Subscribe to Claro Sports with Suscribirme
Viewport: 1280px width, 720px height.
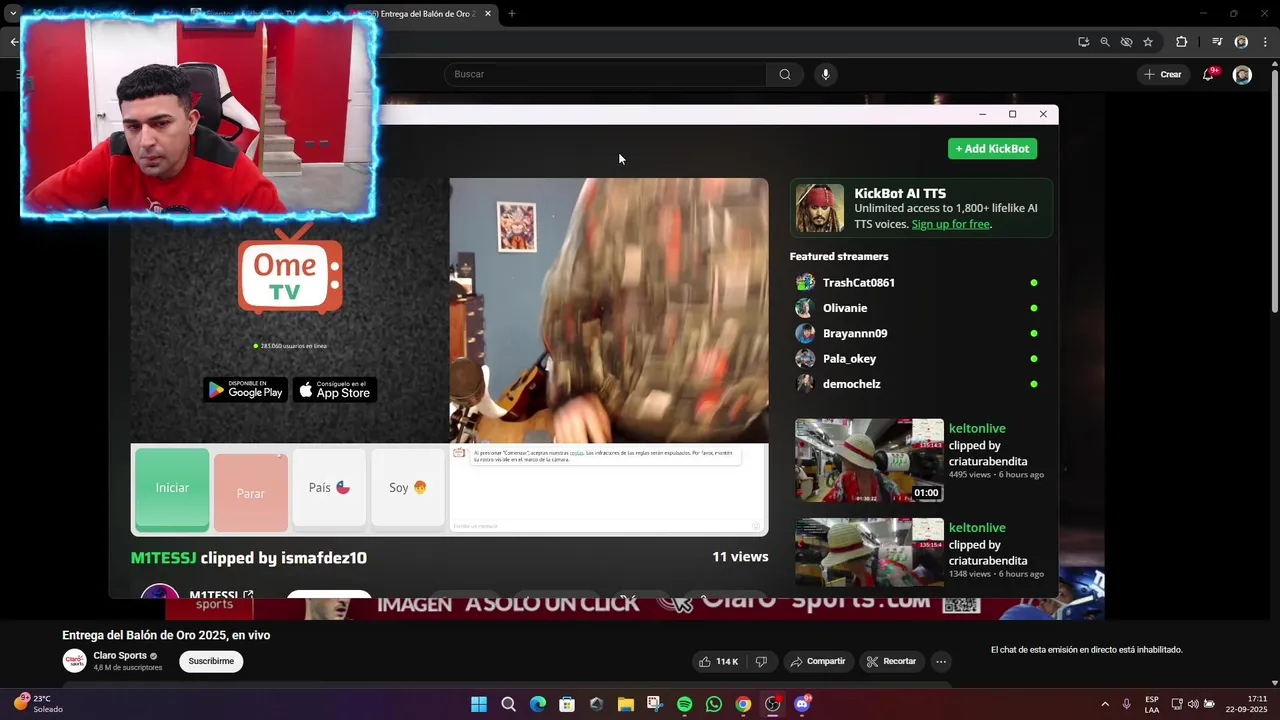click(x=211, y=661)
